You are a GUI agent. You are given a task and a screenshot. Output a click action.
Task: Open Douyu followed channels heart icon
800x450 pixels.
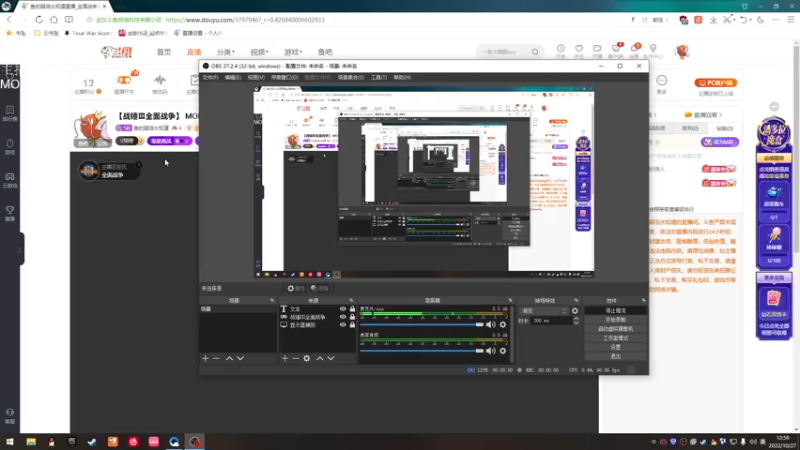click(579, 49)
